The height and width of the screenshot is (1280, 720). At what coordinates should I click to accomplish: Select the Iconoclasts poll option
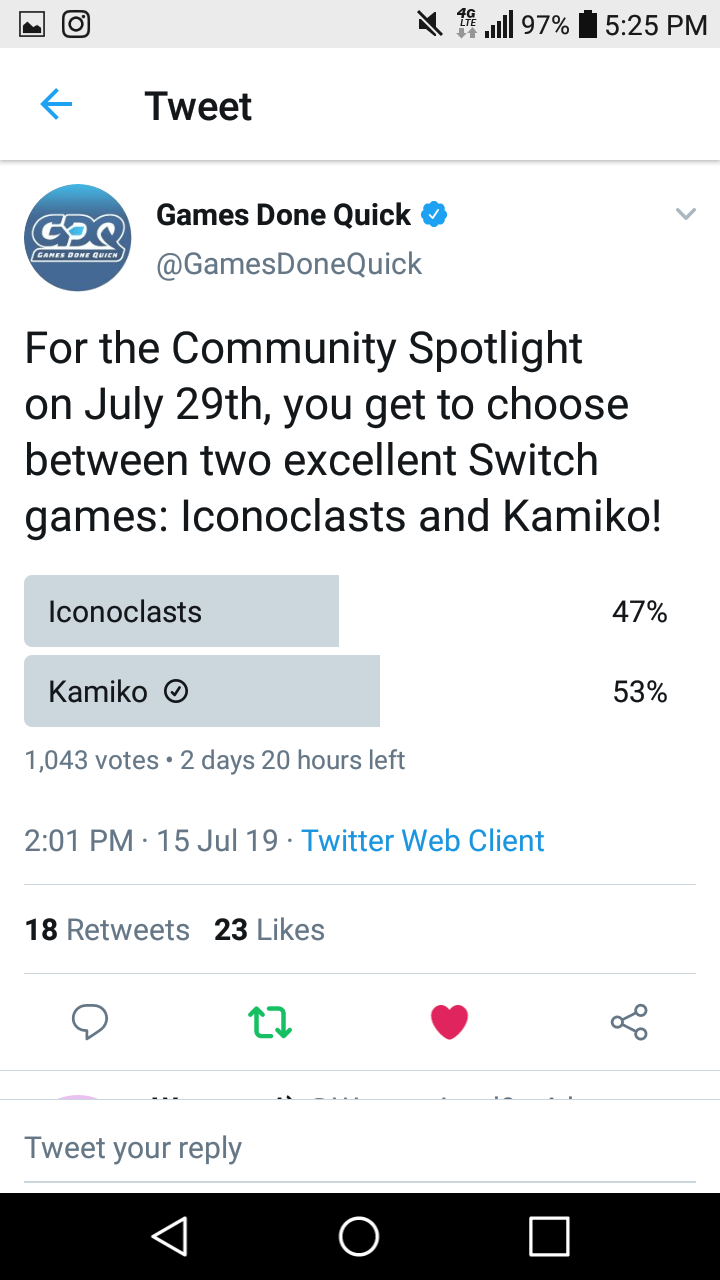tap(182, 611)
